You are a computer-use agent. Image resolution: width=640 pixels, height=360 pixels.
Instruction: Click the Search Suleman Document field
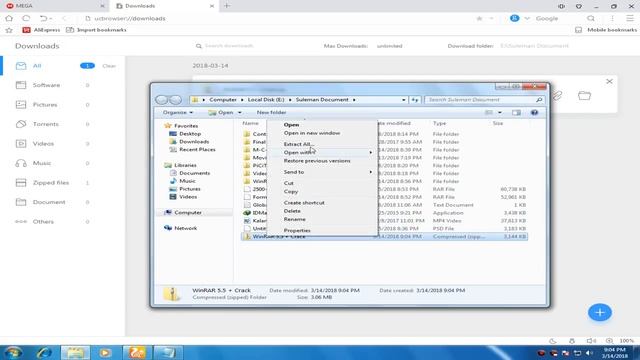click(484, 100)
